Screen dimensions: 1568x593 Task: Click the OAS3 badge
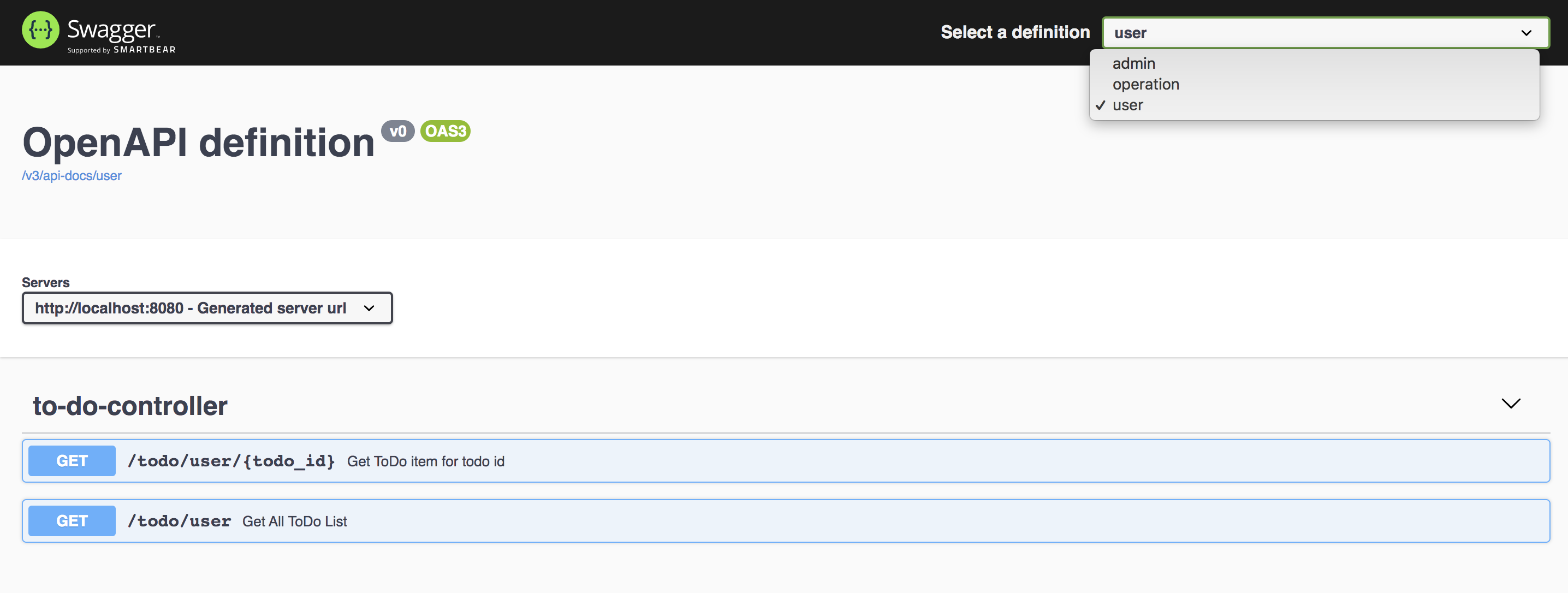pyautogui.click(x=445, y=131)
